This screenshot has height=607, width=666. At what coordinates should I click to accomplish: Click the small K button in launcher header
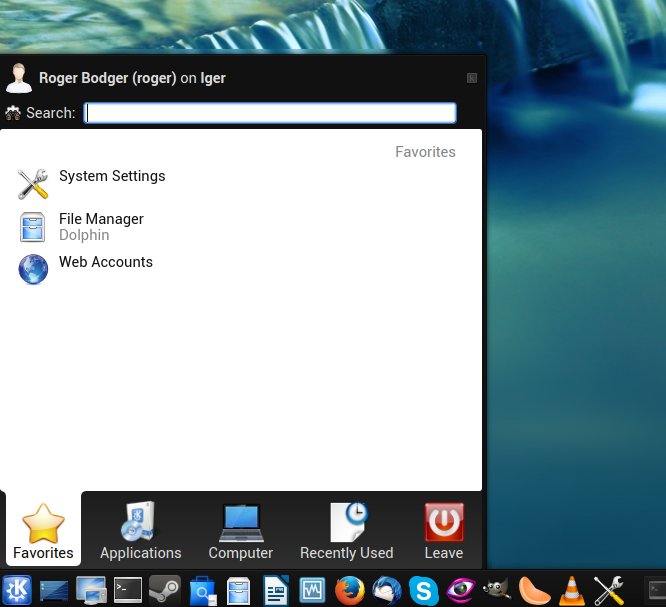472,78
